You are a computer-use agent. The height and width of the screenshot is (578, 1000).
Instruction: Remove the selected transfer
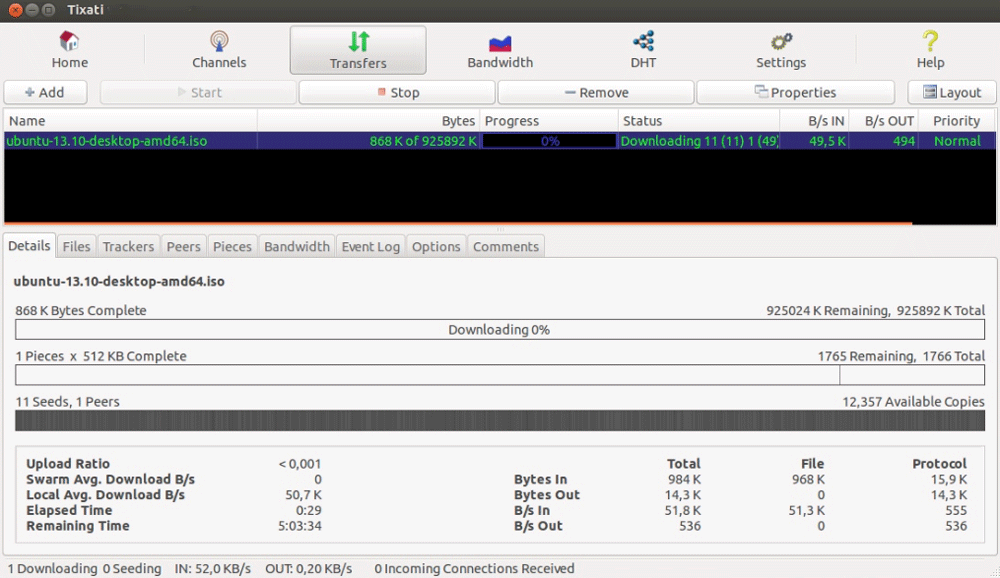596,93
